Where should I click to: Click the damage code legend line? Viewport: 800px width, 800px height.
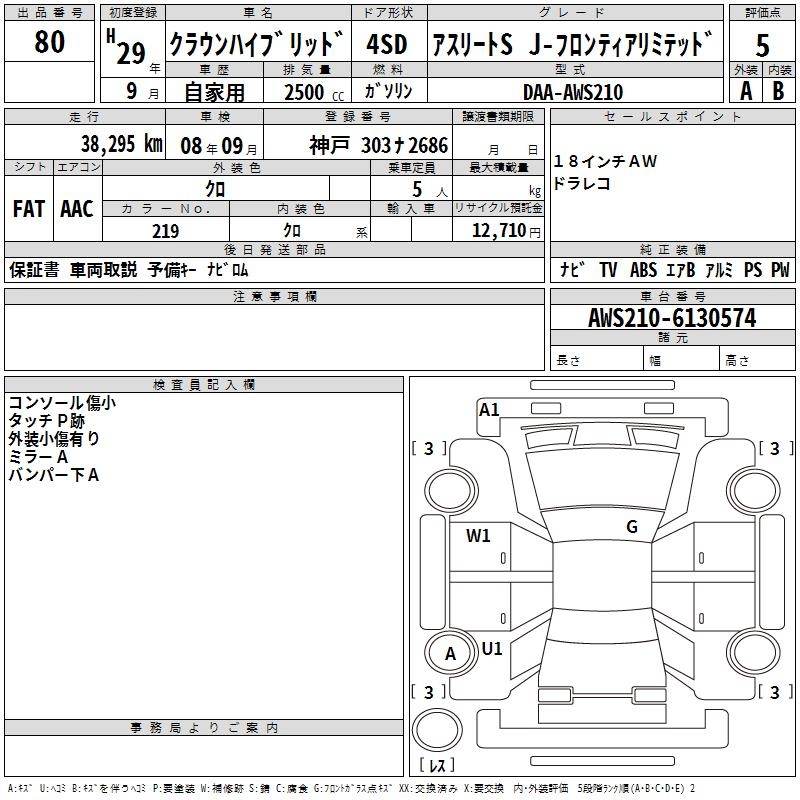(352, 788)
